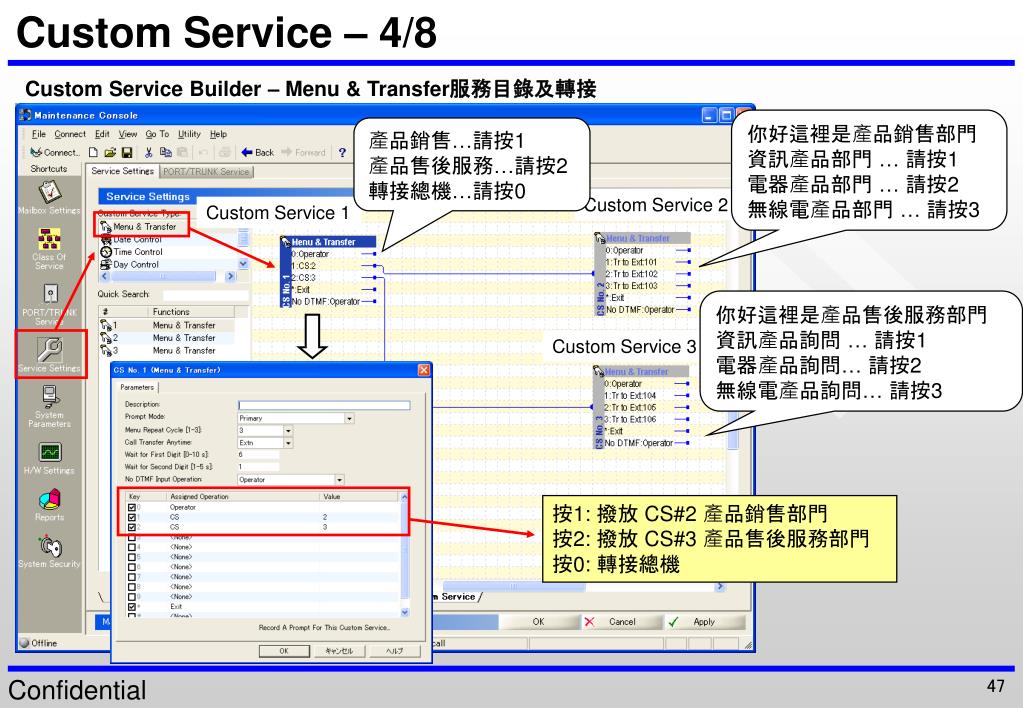Click key list scroll down arrow
Viewport: 1023px width, 708px height.
(405, 612)
